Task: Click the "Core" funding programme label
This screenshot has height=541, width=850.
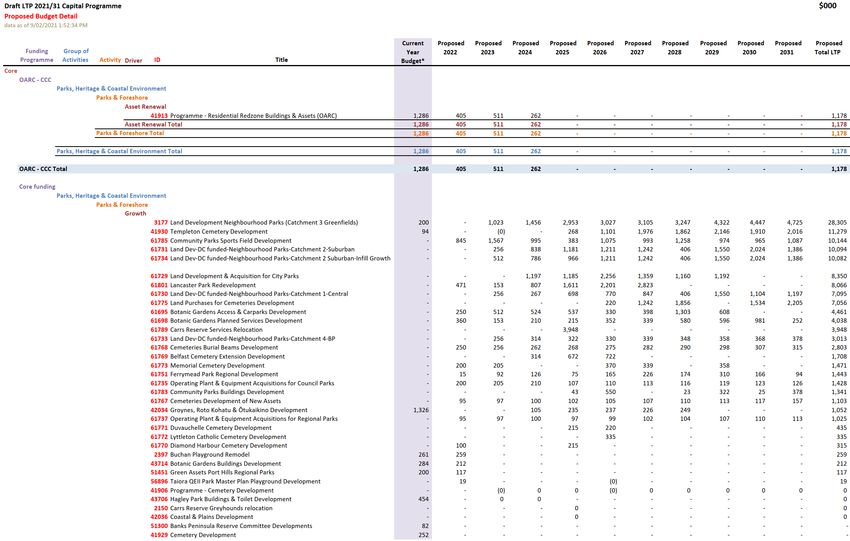Action: (x=11, y=71)
